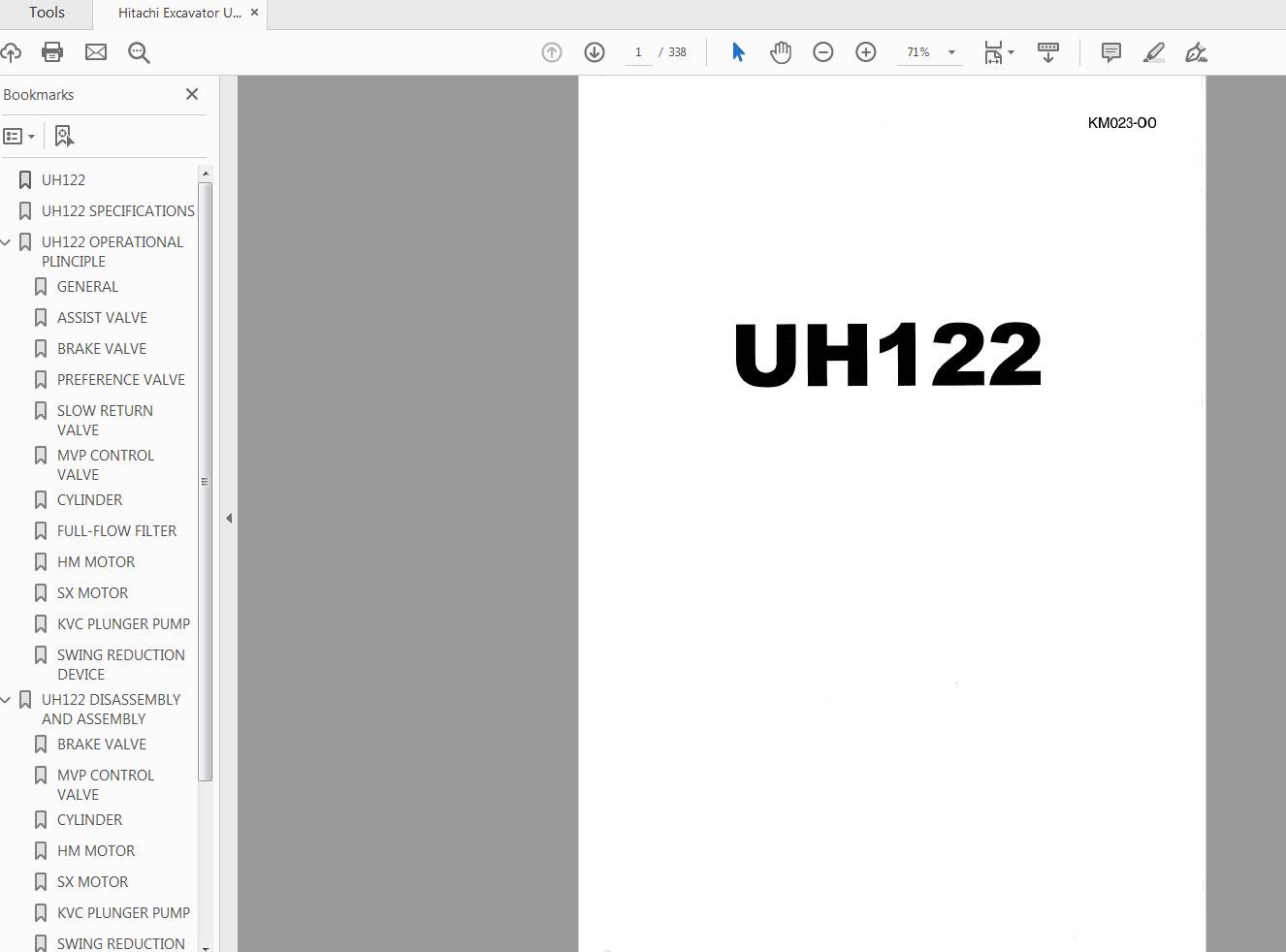The height and width of the screenshot is (952, 1286).
Task: Open the UH122 bookmark
Action: point(63,180)
